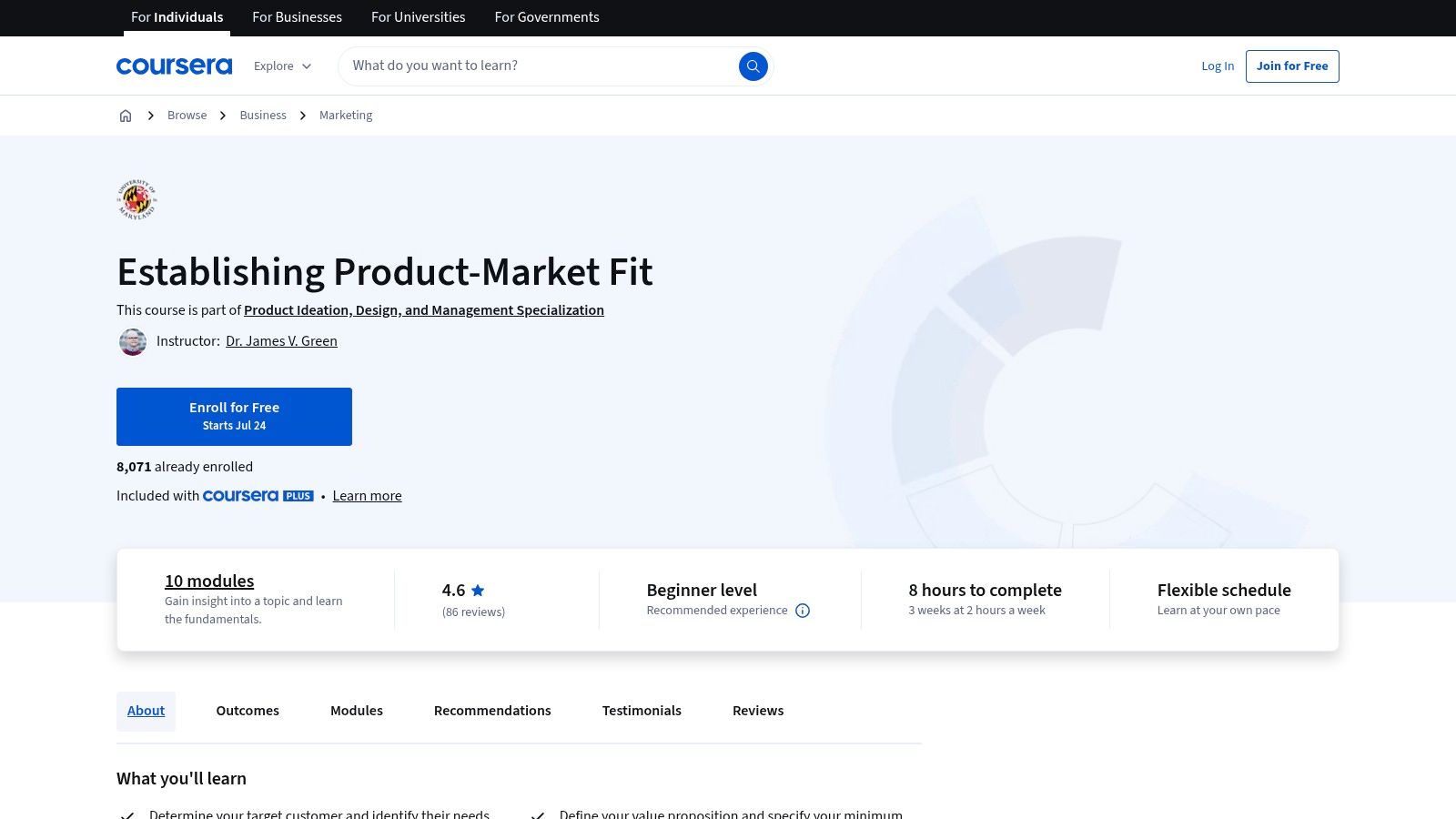Image resolution: width=1456 pixels, height=819 pixels.
Task: Switch to the For Businesses tab
Action: click(x=297, y=17)
